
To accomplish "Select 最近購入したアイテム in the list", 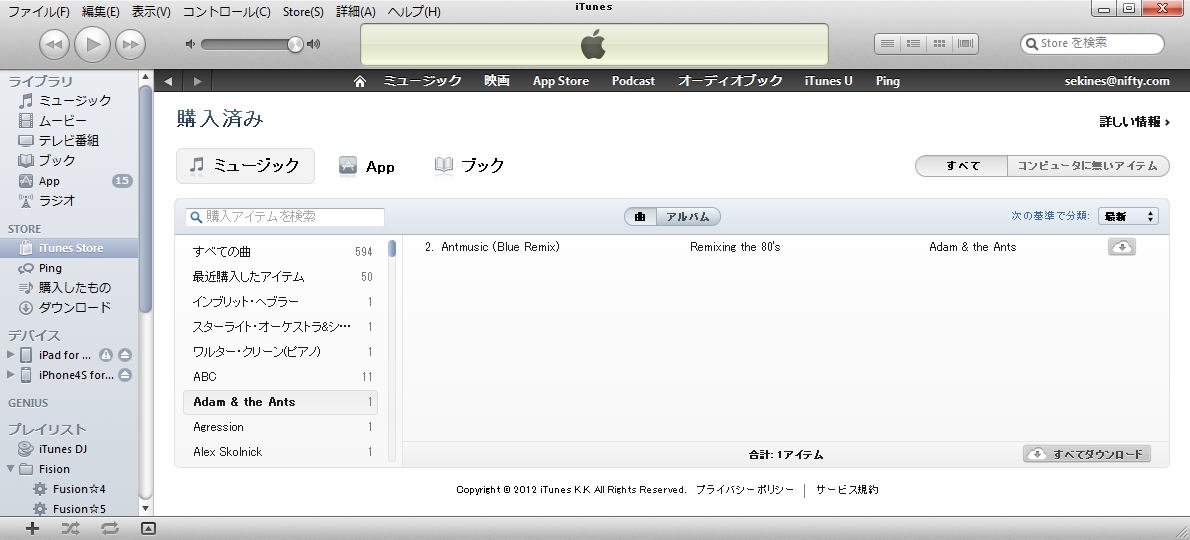I will (282, 277).
